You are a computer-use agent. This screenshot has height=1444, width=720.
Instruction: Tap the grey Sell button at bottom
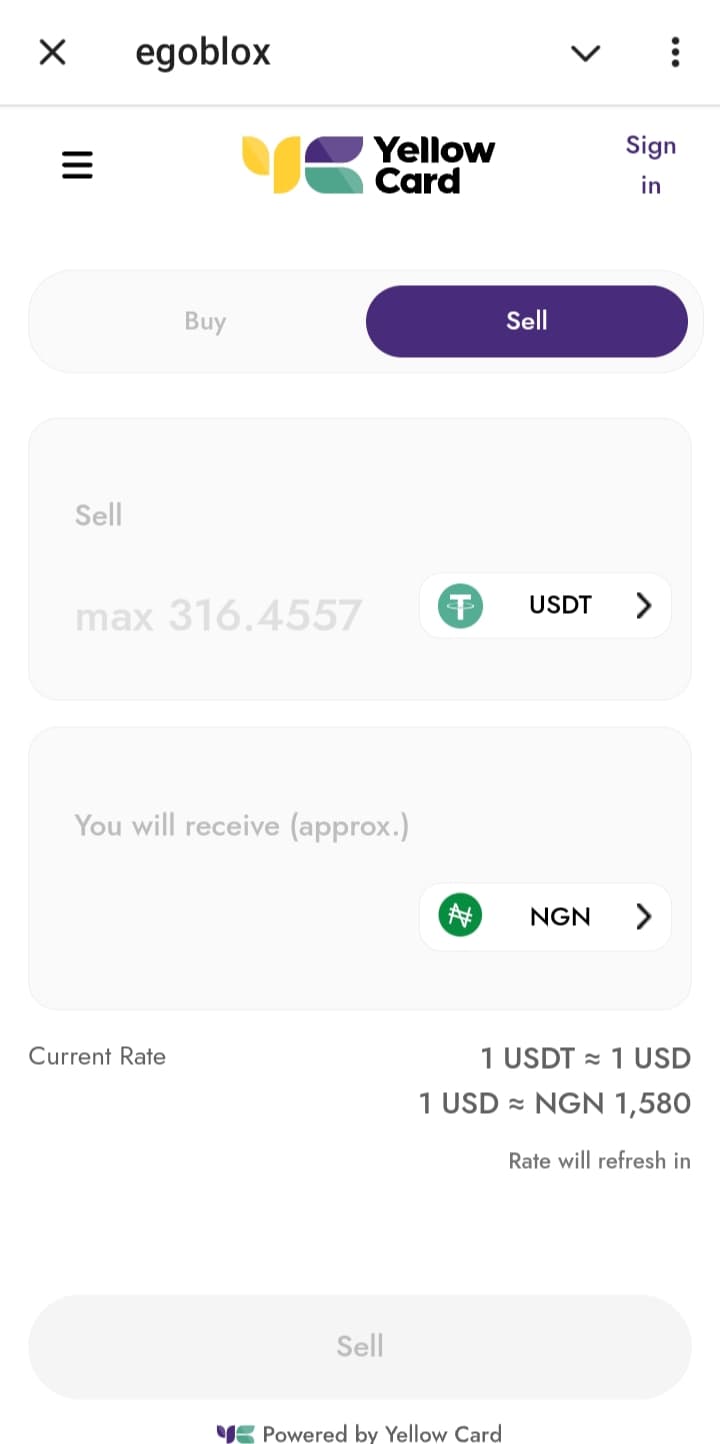tap(360, 1346)
